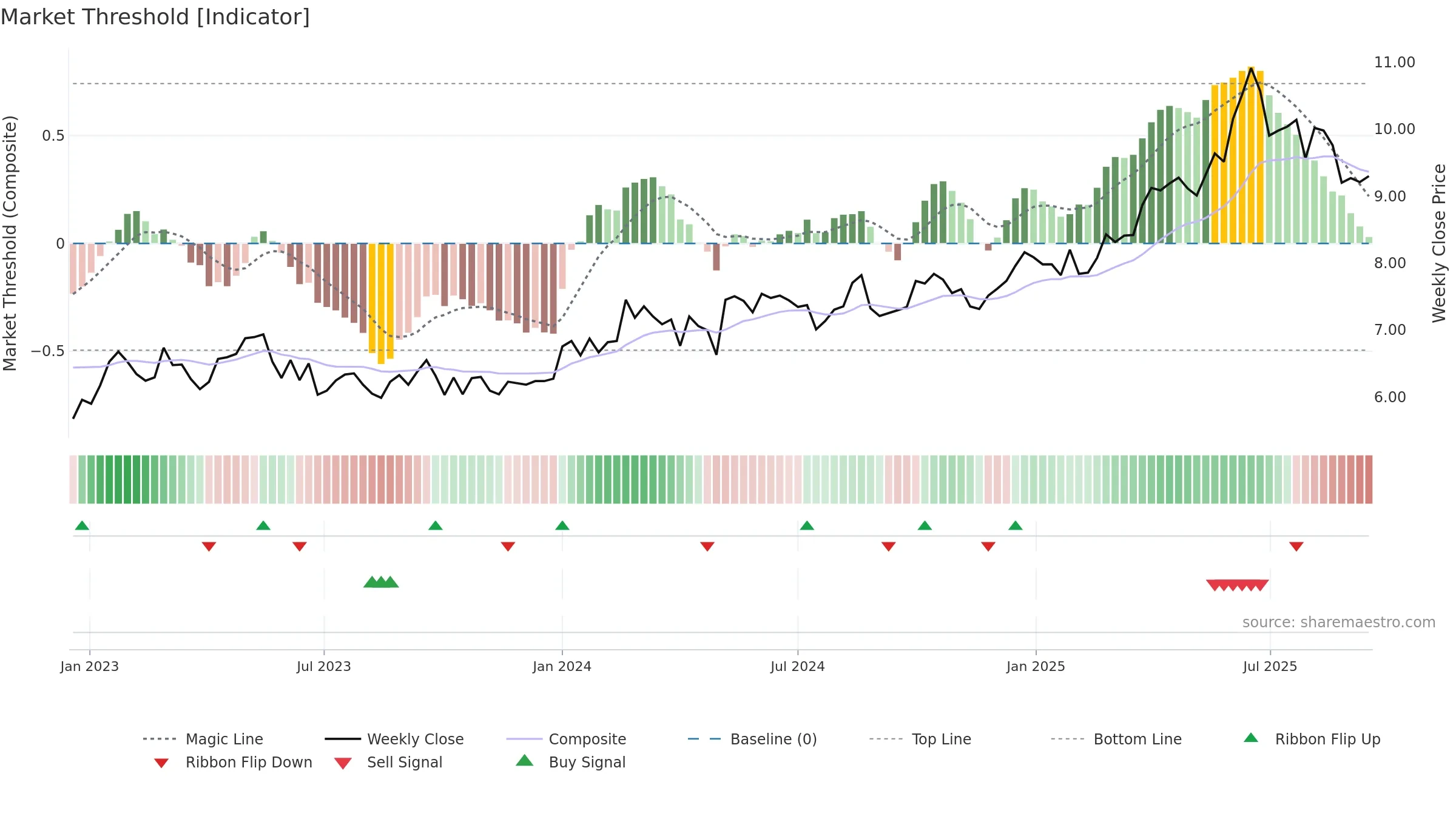Toggle the Magic Line legend entry
Viewport: 1456px width, 819px height.
click(x=203, y=739)
